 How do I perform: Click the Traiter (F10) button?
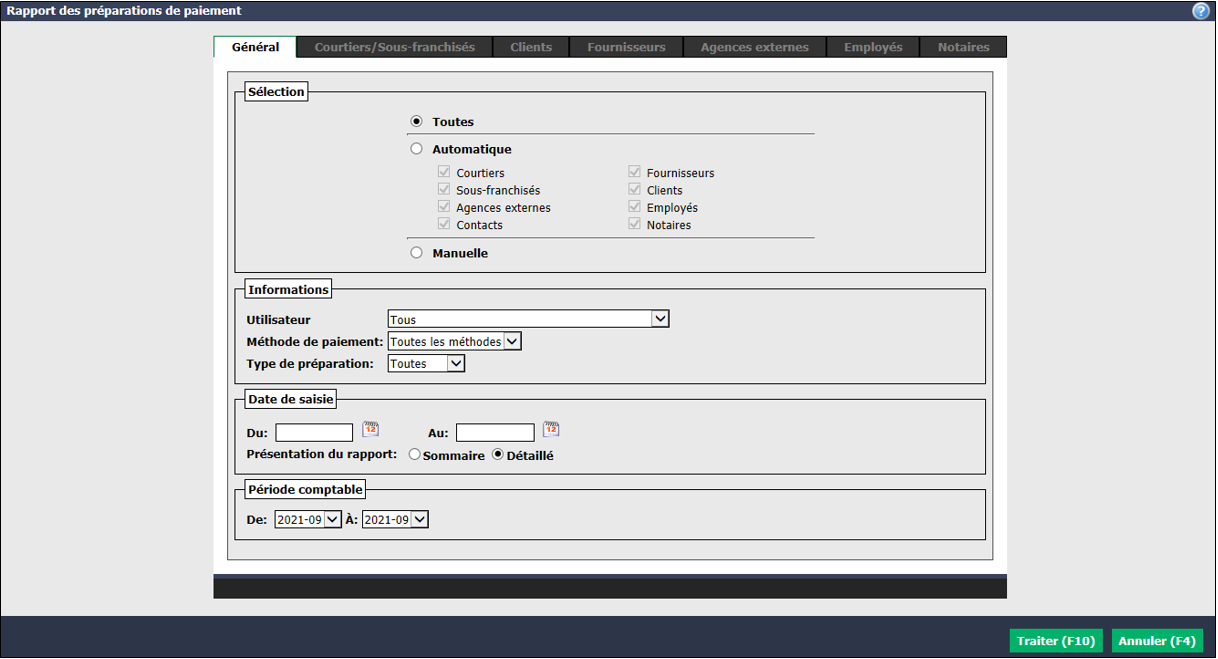click(x=1056, y=641)
